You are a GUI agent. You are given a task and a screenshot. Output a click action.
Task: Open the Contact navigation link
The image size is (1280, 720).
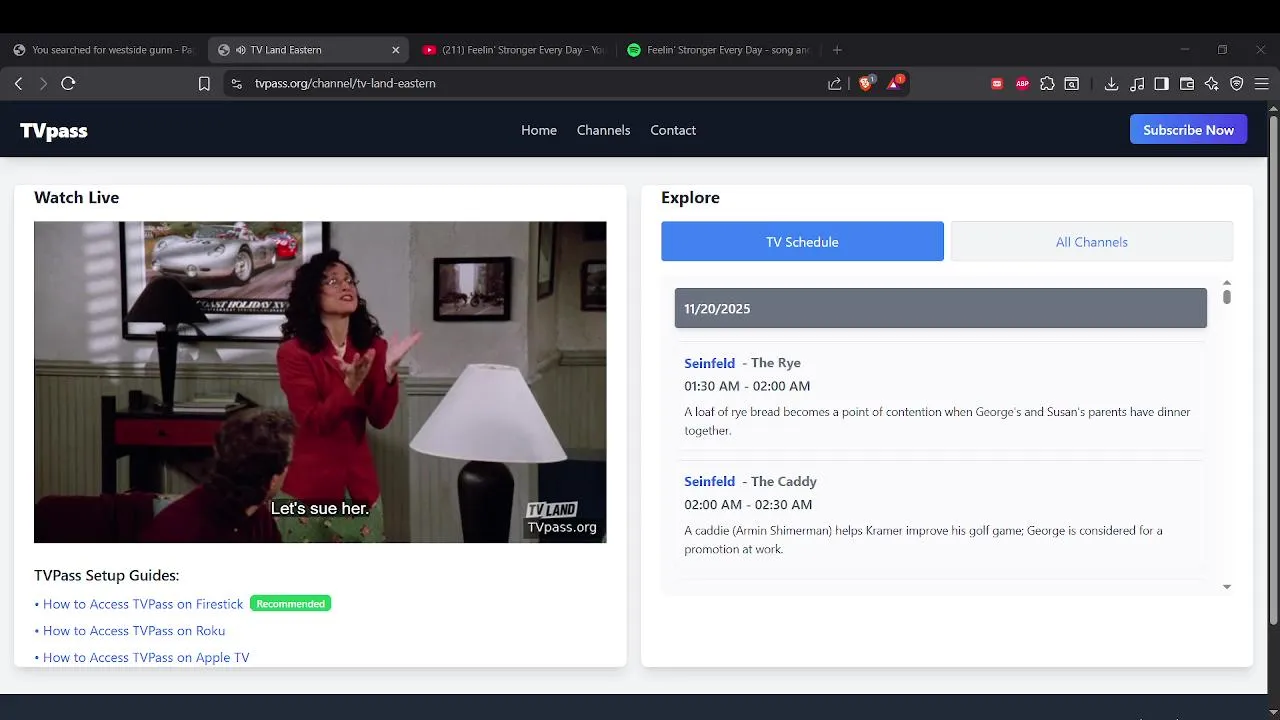673,130
